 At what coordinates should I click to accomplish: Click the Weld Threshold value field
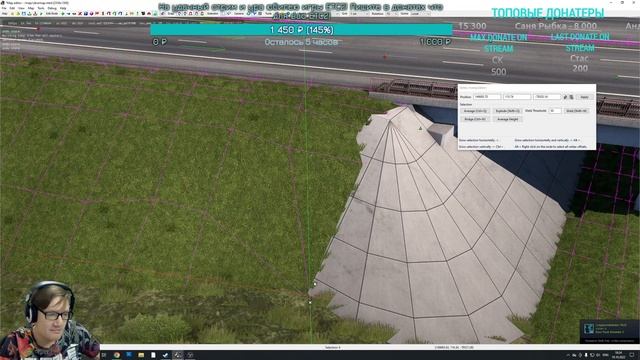555,111
